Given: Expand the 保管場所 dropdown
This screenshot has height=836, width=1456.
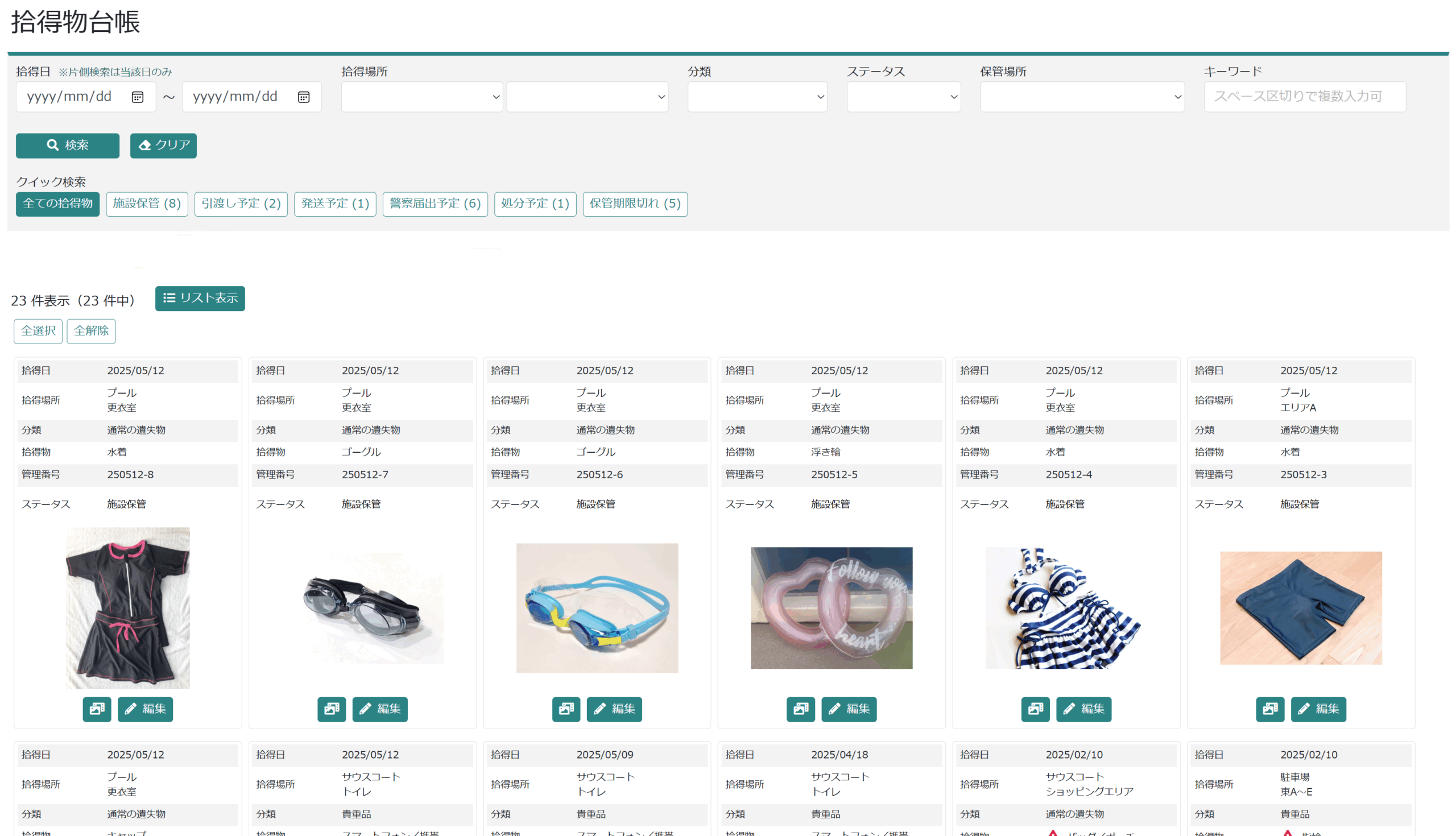Looking at the screenshot, I should point(1082,97).
